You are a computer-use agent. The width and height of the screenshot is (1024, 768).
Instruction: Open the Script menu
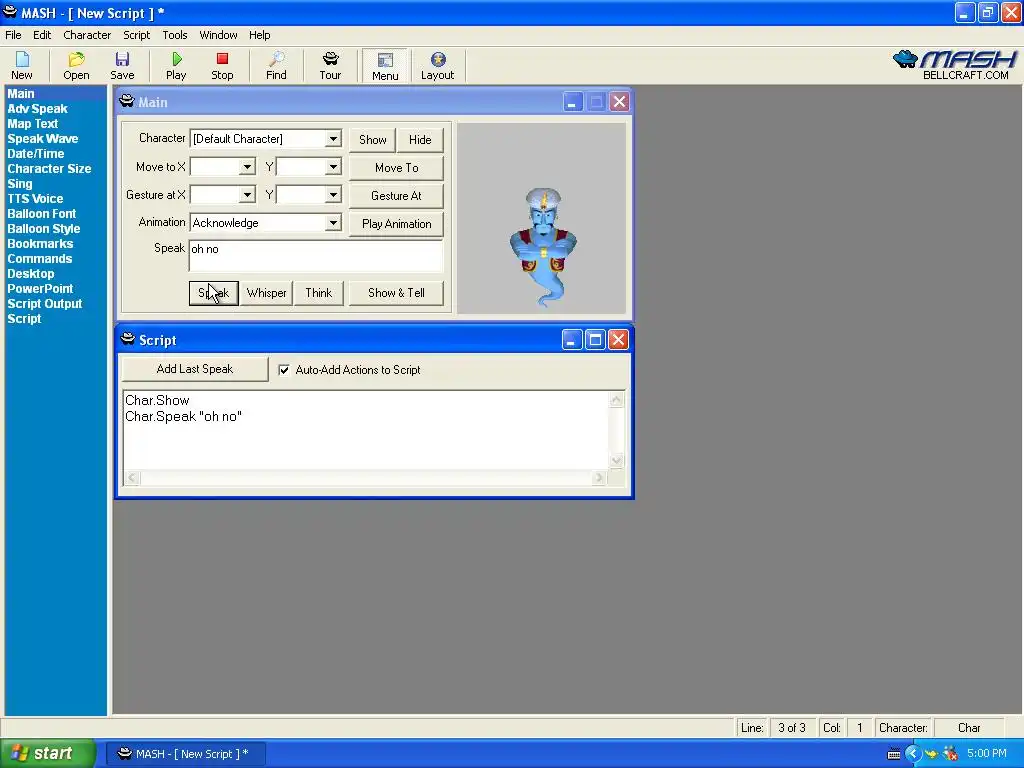coord(136,35)
